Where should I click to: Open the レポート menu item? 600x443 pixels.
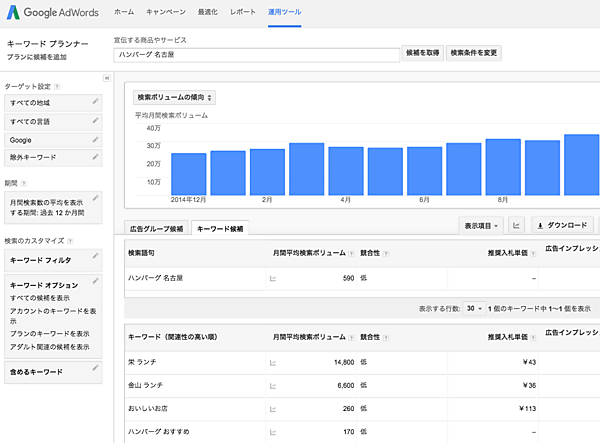242,12
